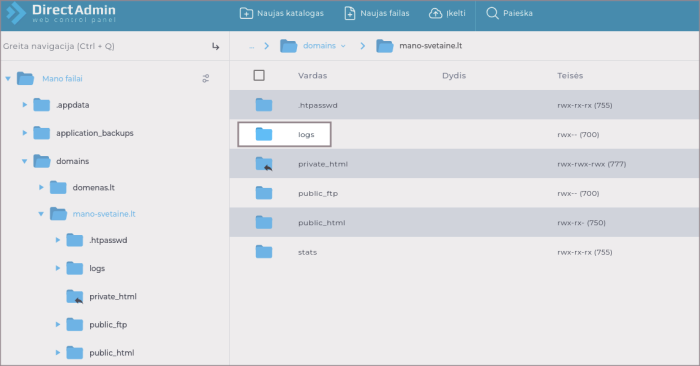The image size is (700, 366).
Task: Click the DirectAdmin logo
Action: [x=61, y=13]
